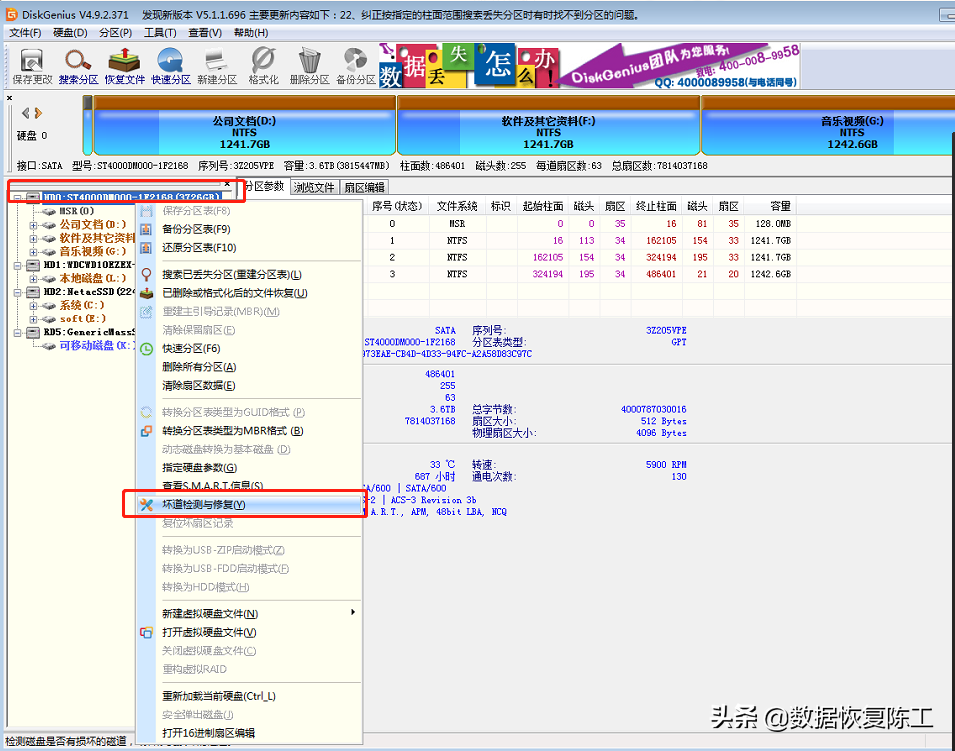Collapse the HD2 NetacSSD disk node
The height and width of the screenshot is (751, 955).
coord(18,292)
